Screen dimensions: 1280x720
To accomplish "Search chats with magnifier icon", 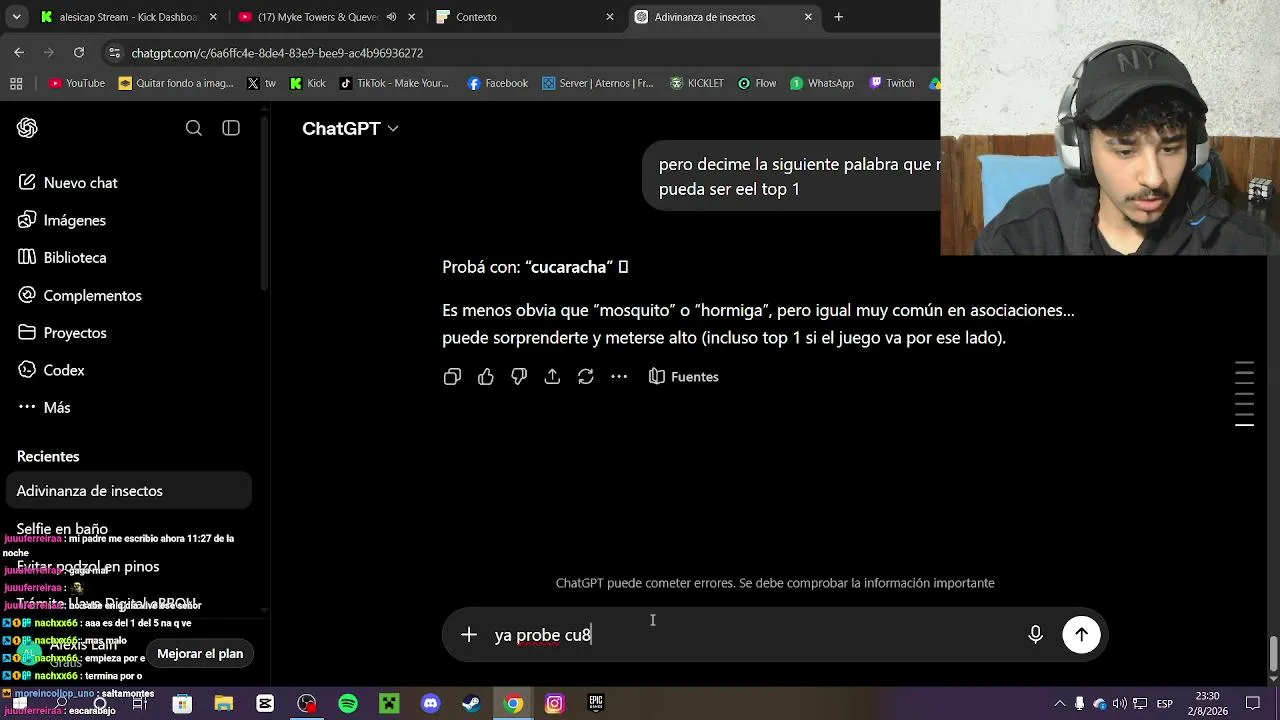I will (194, 128).
